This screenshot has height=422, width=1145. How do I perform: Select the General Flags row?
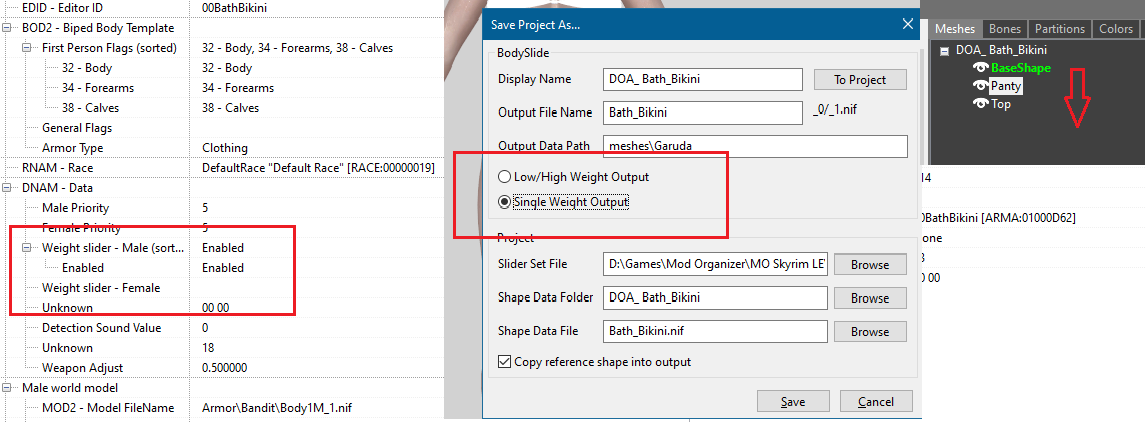[222, 128]
